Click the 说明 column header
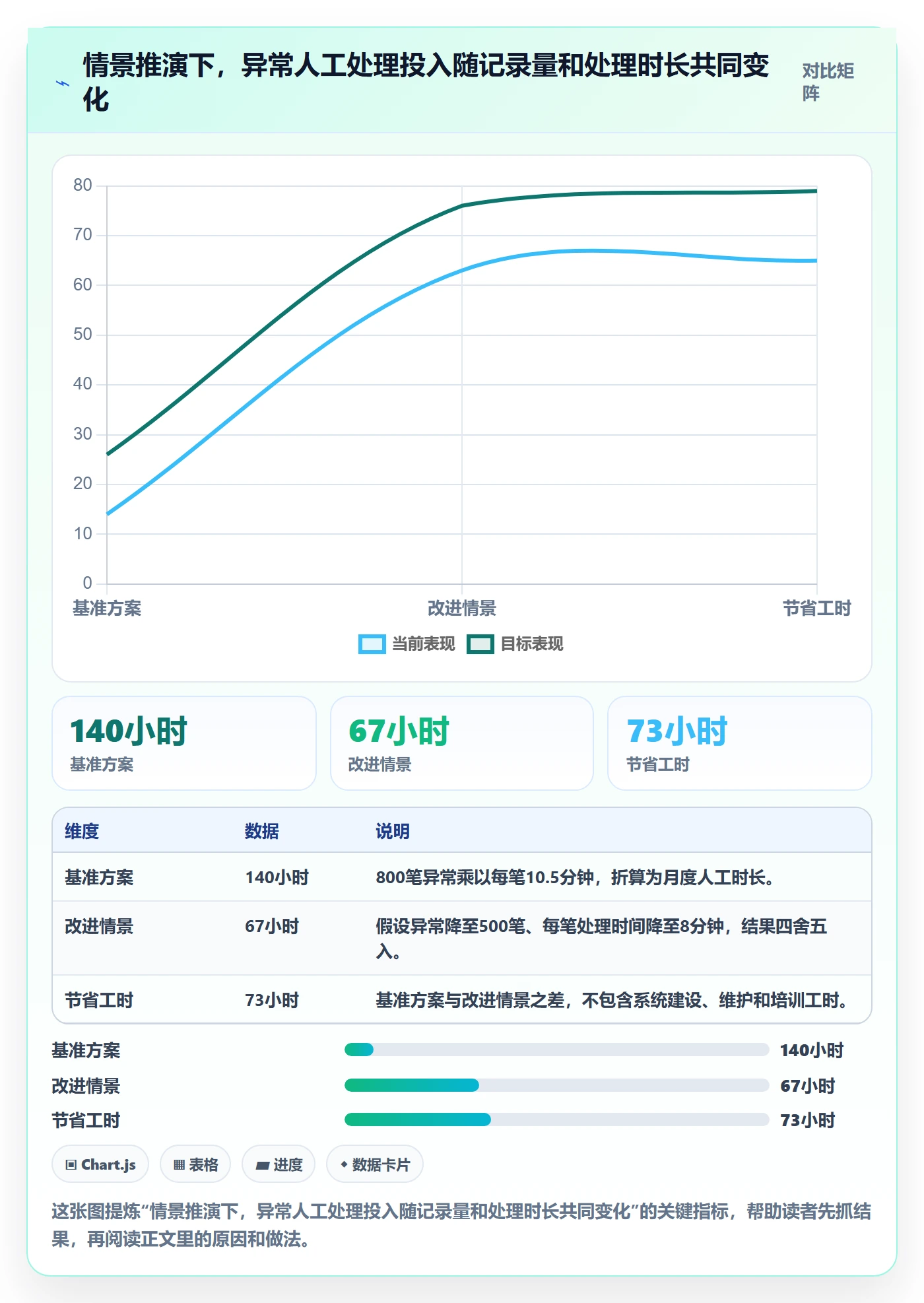The height and width of the screenshot is (1303, 924). click(x=393, y=831)
